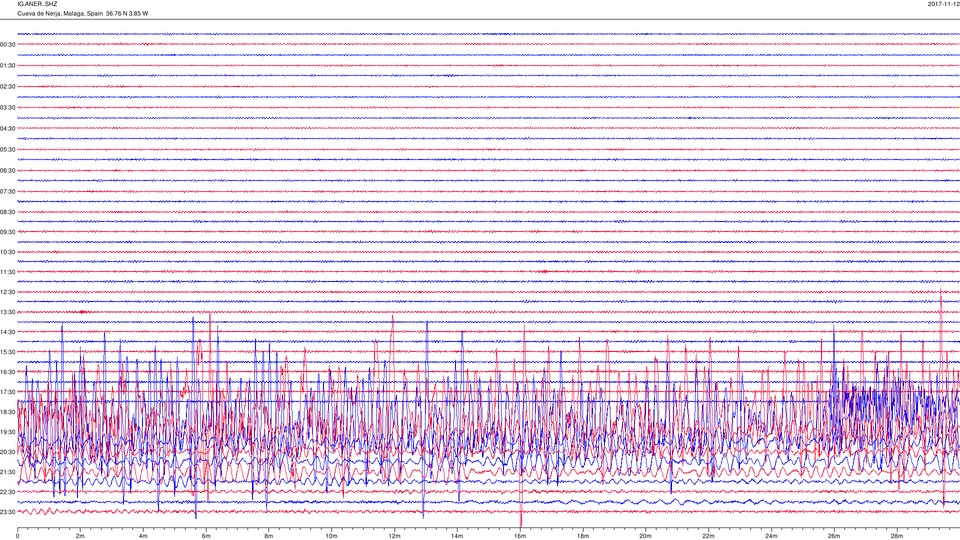Select the 00:30 time label

point(8,45)
